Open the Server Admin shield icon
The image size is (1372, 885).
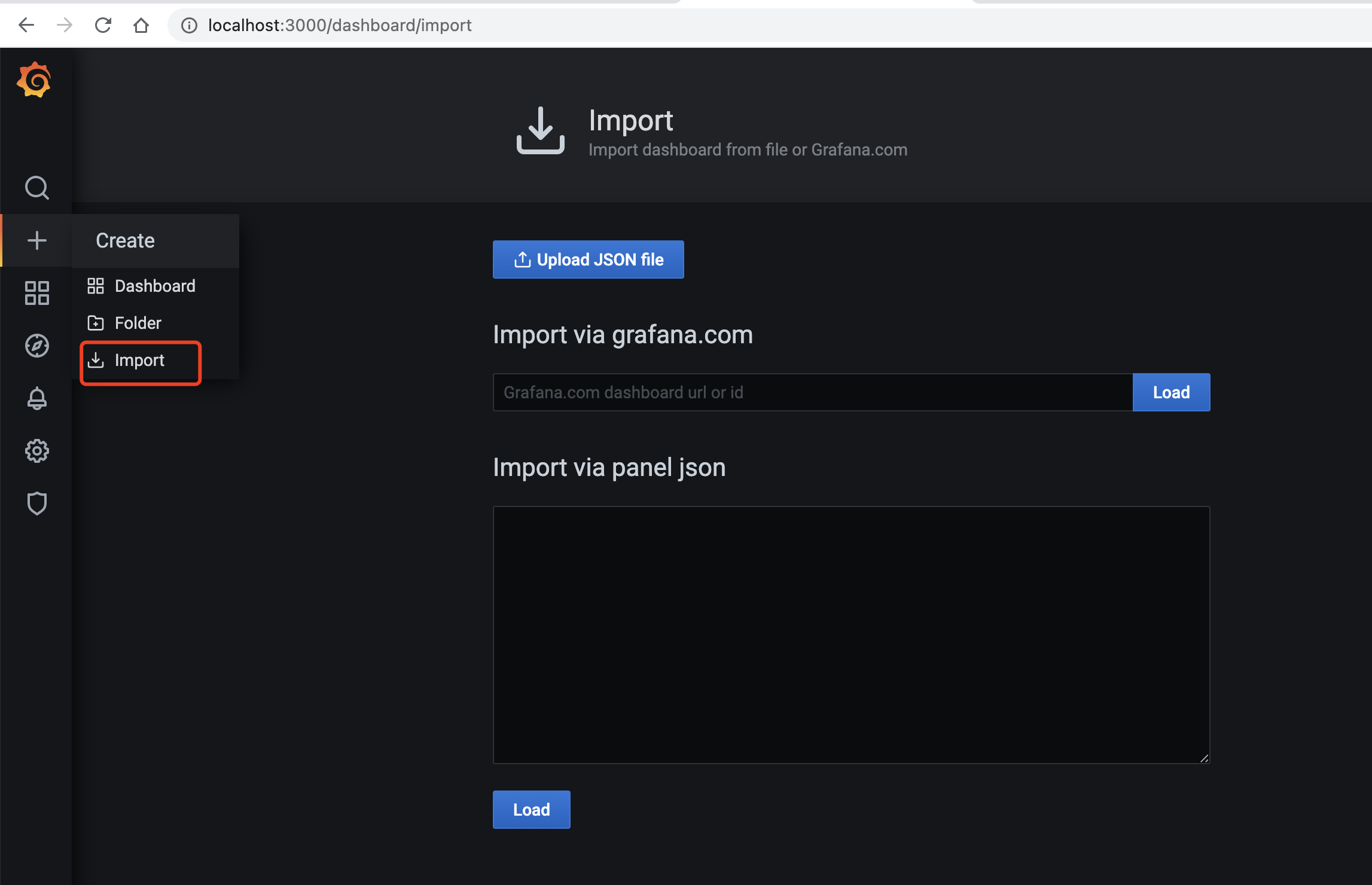[36, 503]
